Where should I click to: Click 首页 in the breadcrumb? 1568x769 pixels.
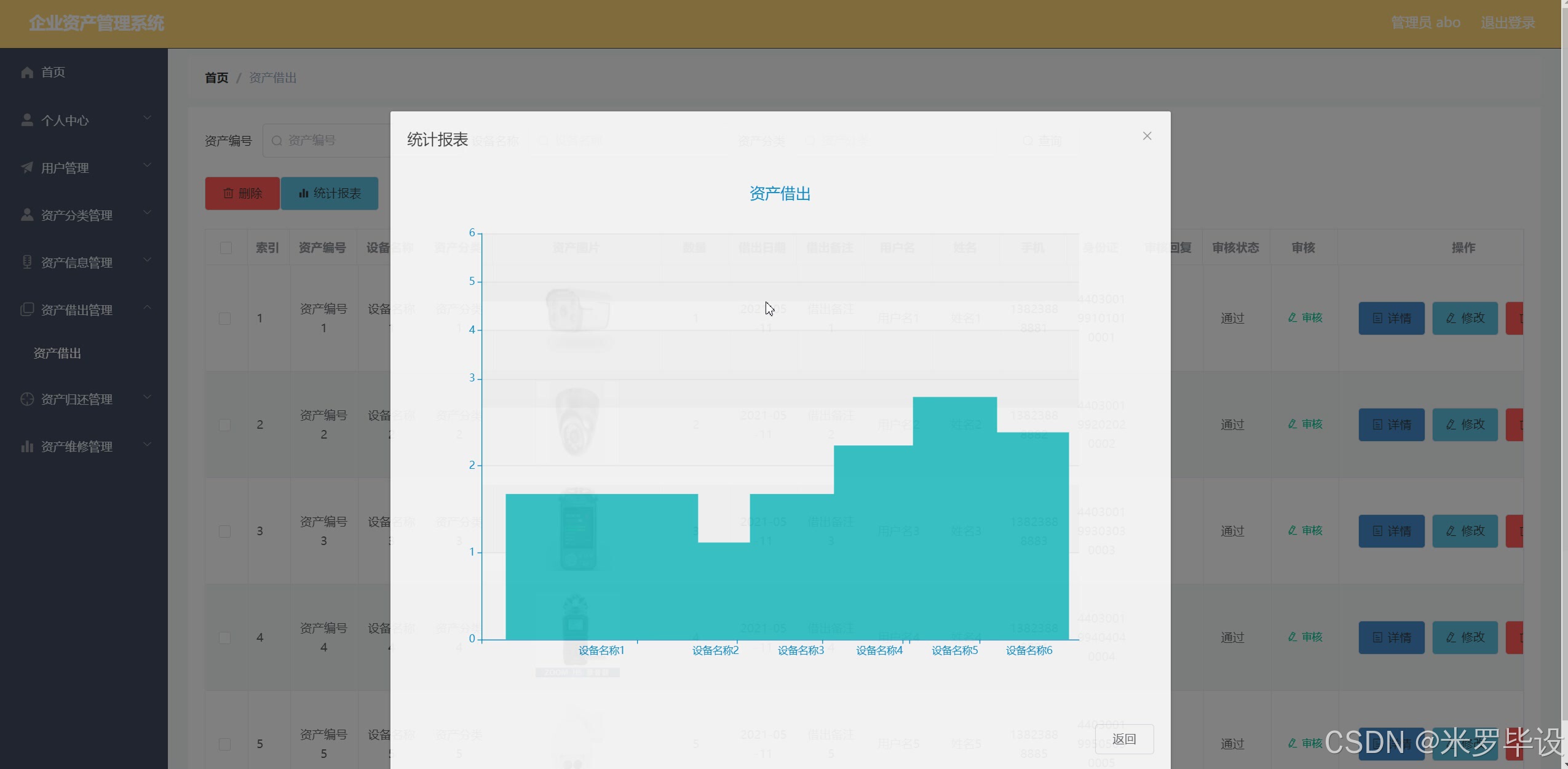216,78
